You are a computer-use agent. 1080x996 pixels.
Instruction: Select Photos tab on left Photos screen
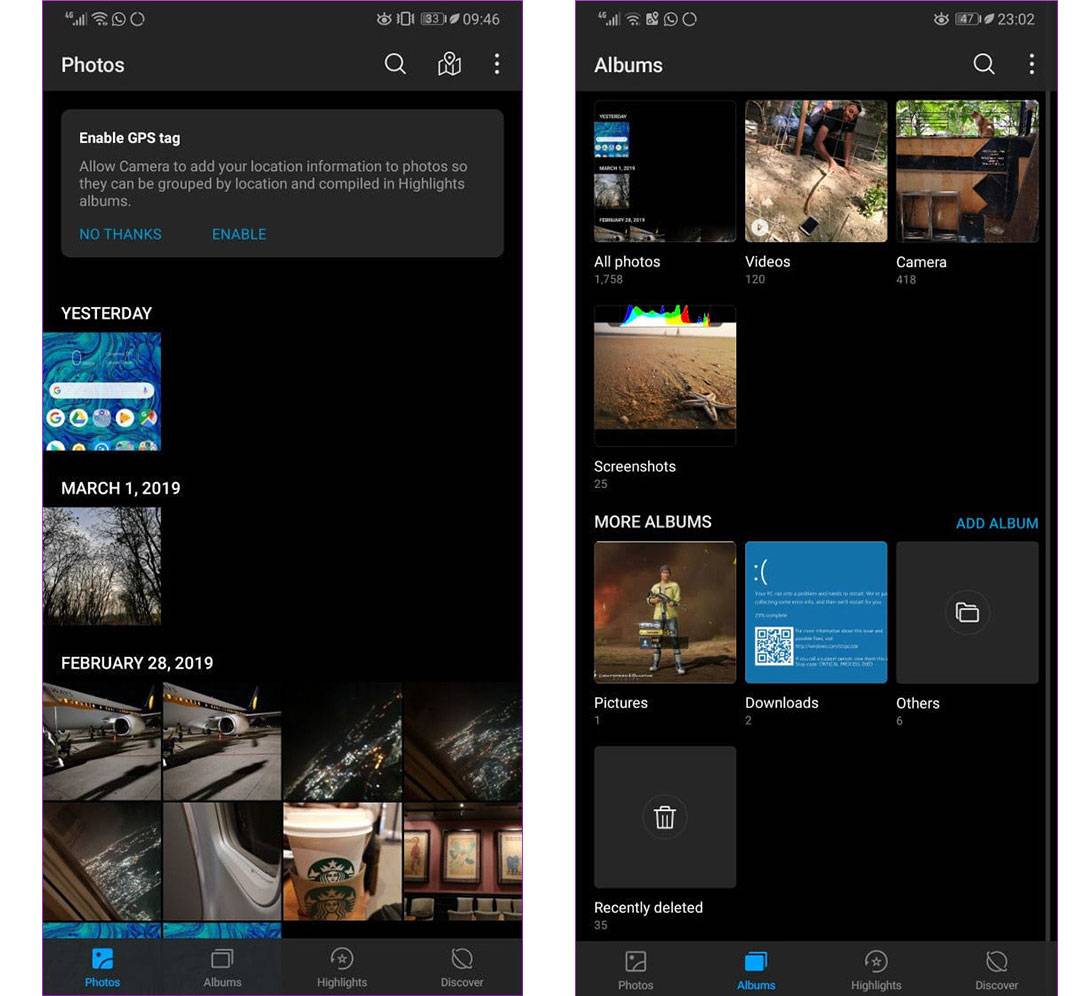(x=102, y=968)
